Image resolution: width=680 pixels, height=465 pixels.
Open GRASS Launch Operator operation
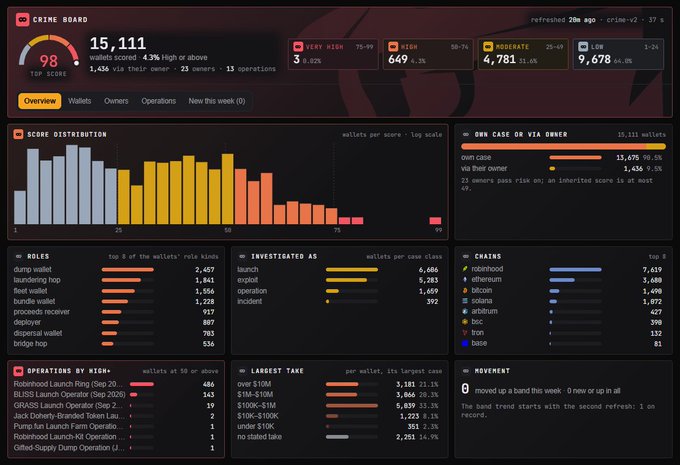(x=114, y=406)
